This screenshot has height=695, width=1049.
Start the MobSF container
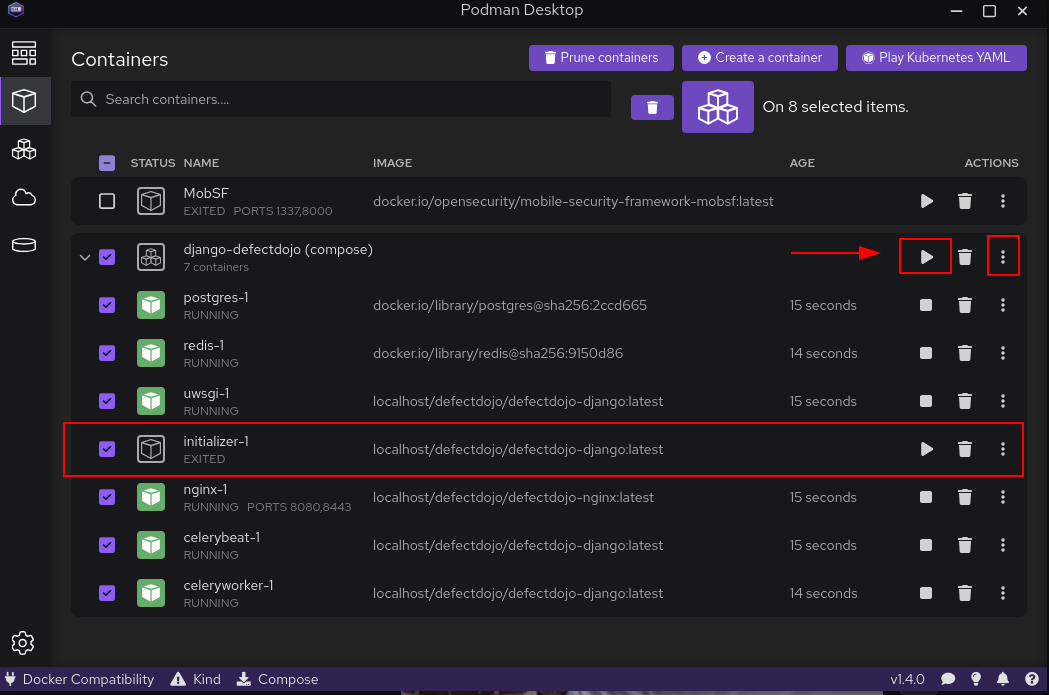click(927, 201)
